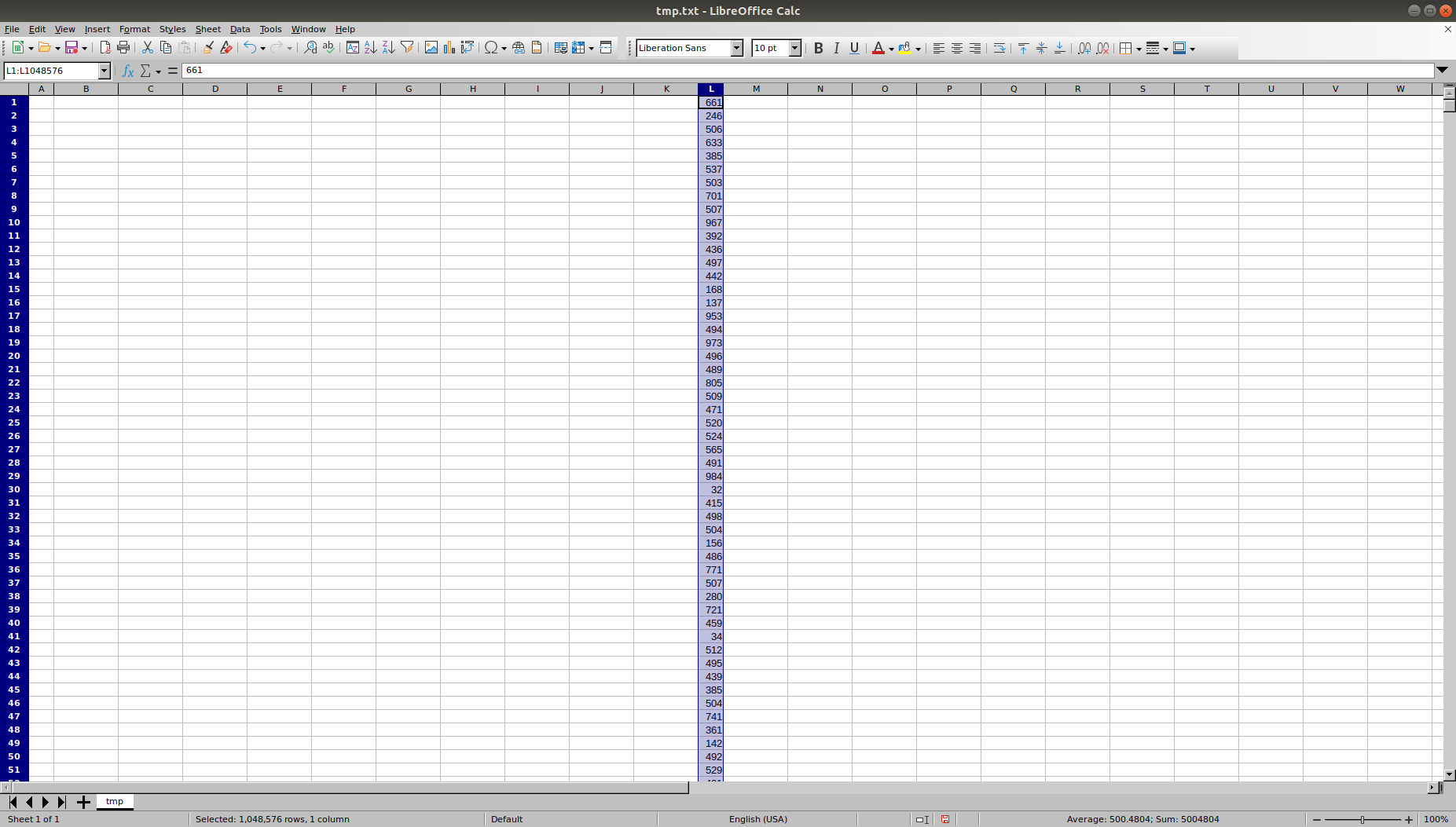Adjust the zoom slider handle
Image resolution: width=1456 pixels, height=827 pixels.
tap(1362, 819)
